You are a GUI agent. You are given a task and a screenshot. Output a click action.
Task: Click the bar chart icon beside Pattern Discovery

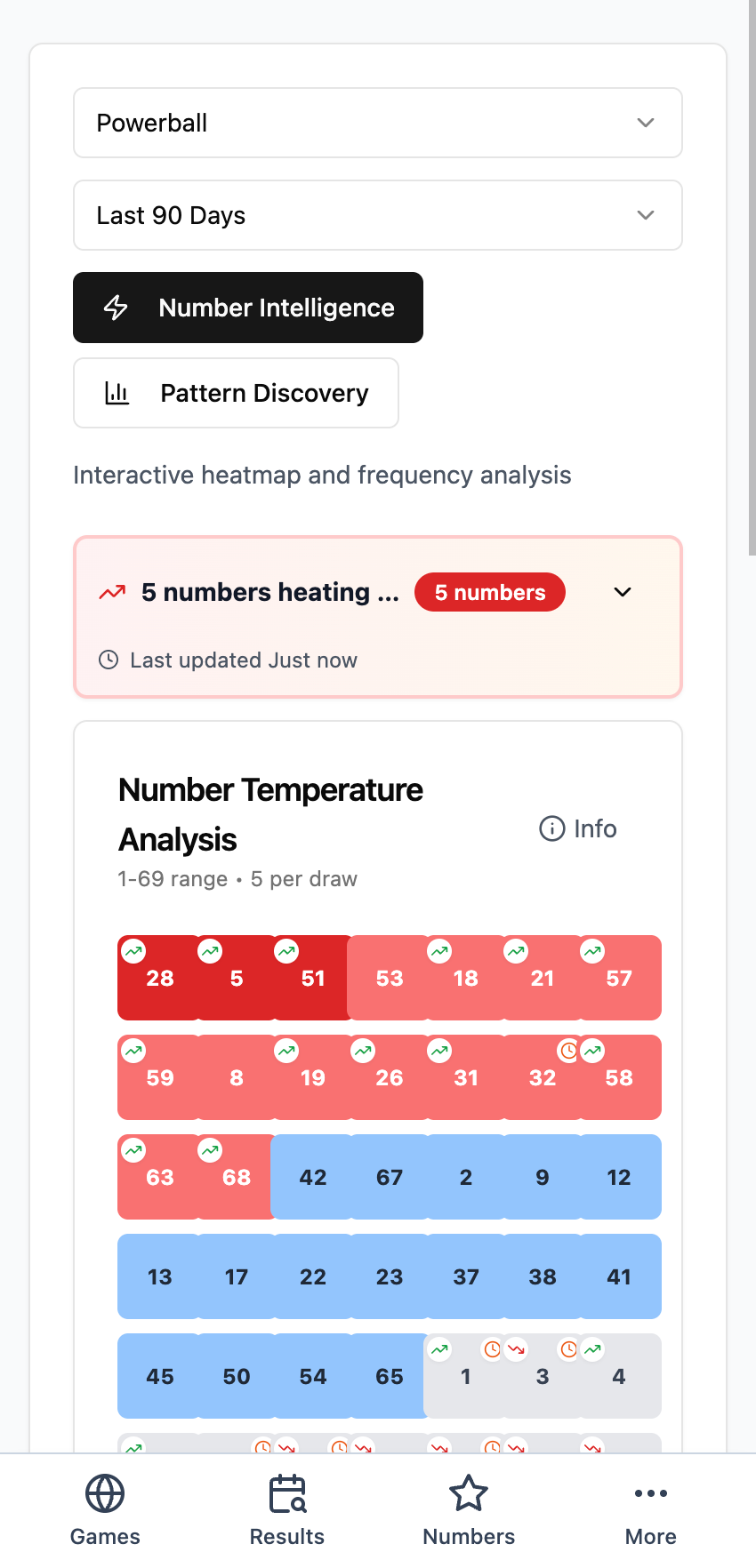pos(117,392)
